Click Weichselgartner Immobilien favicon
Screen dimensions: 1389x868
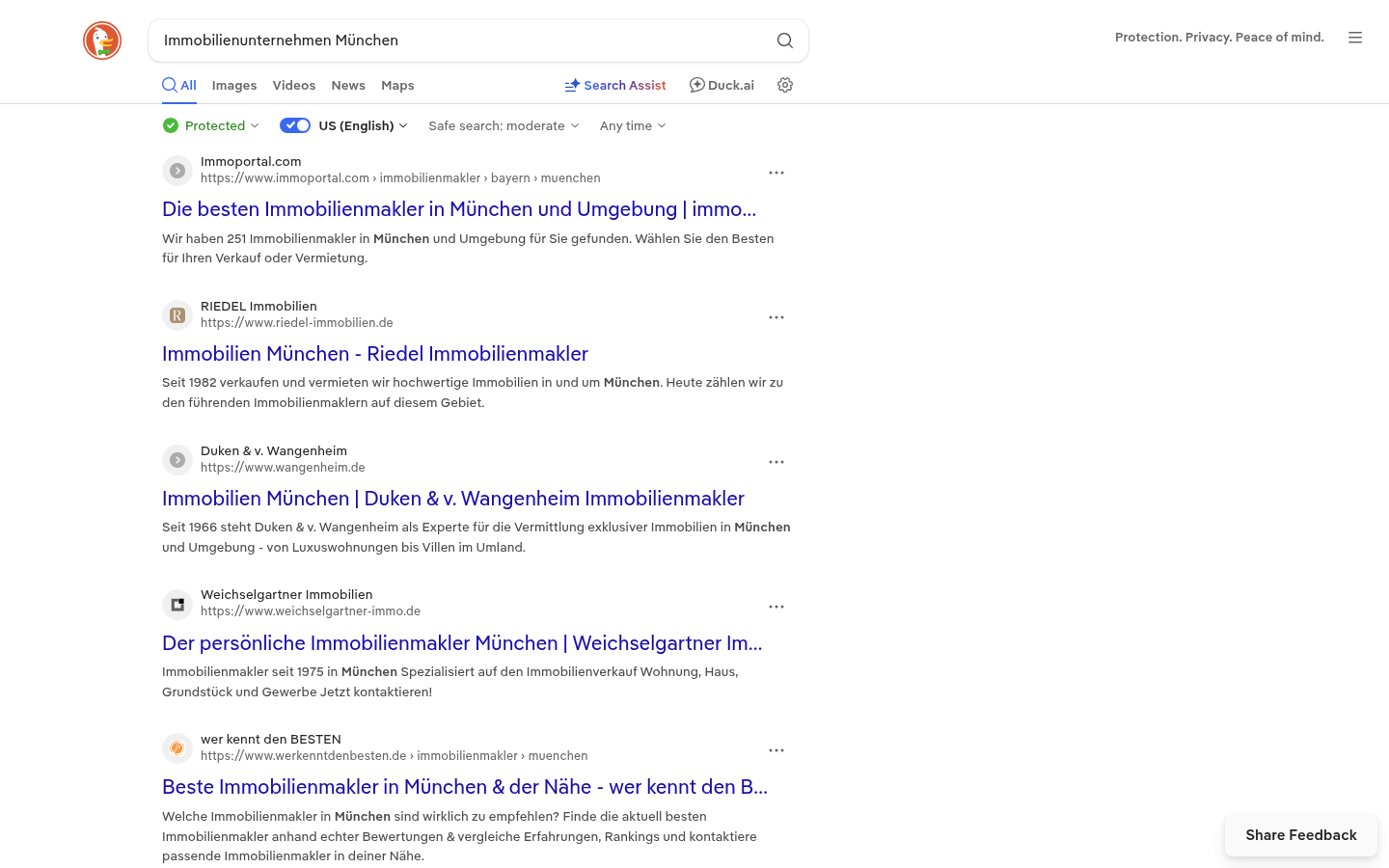point(177,605)
